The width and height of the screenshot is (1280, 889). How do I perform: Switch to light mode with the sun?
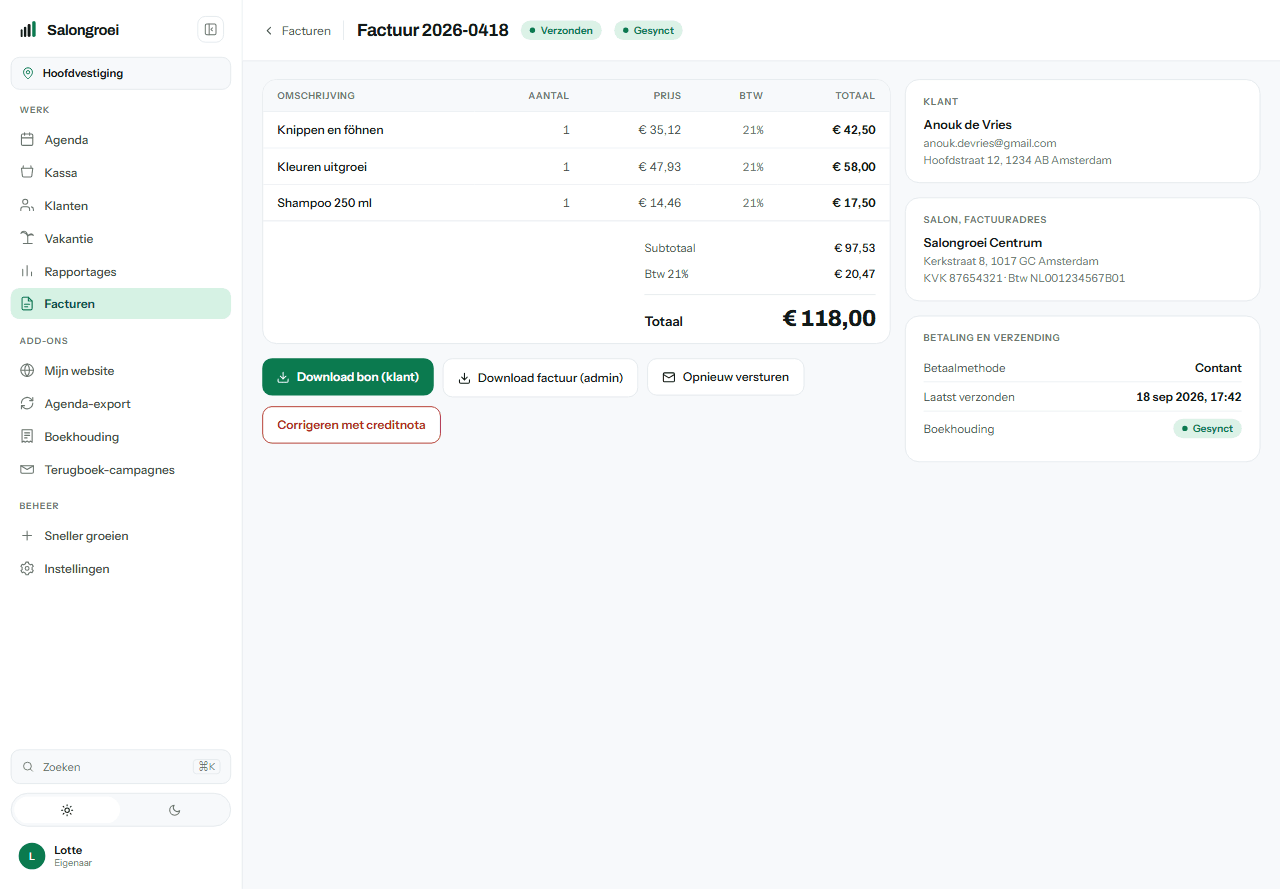click(67, 810)
